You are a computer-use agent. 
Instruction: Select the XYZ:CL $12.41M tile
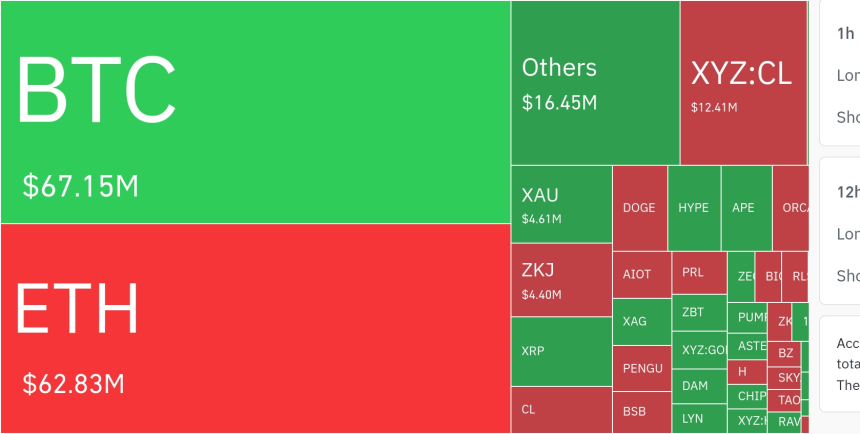[x=743, y=82]
